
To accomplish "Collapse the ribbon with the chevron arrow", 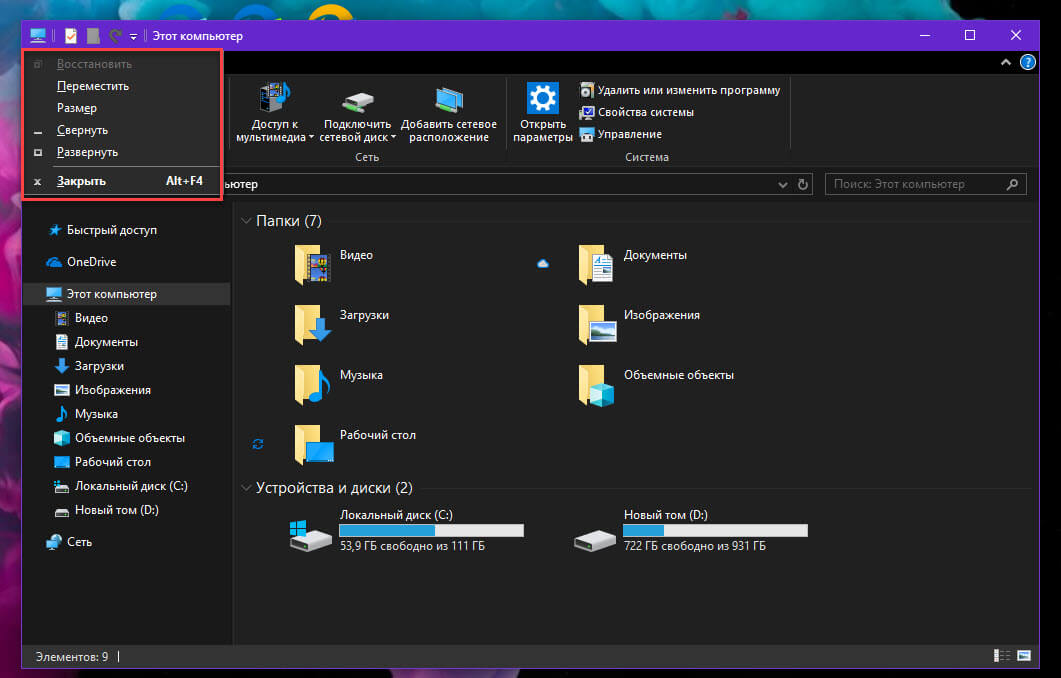I will 1006,62.
